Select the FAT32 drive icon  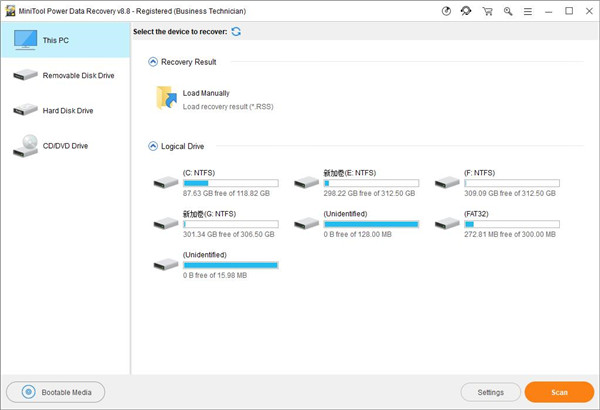coord(447,224)
